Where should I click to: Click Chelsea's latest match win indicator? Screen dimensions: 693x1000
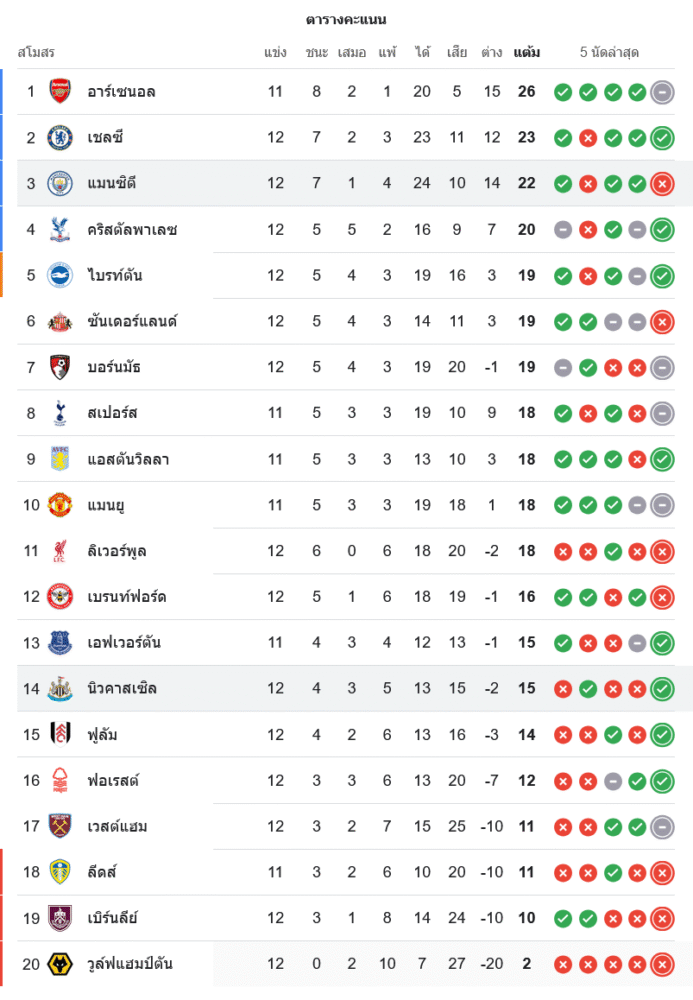pyautogui.click(x=661, y=138)
